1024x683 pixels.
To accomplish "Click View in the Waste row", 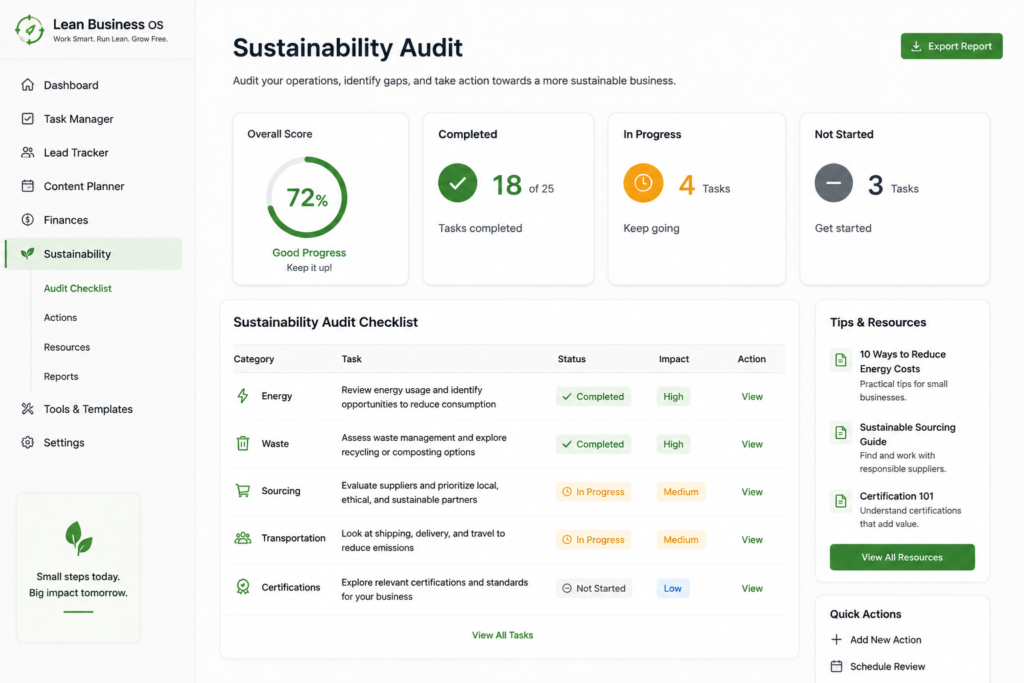I will click(x=752, y=444).
